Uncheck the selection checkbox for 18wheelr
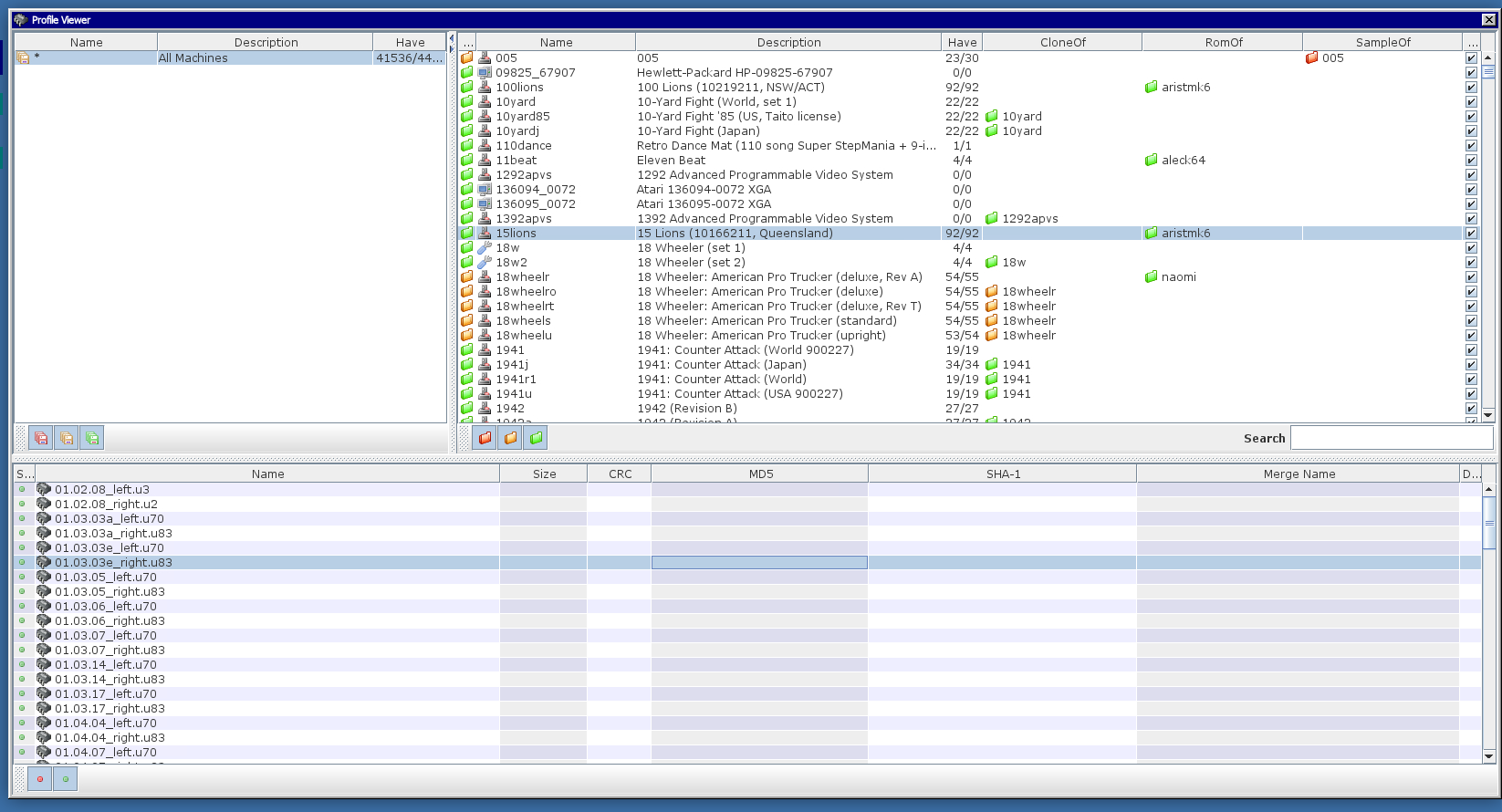The image size is (1502, 812). pos(1471,276)
